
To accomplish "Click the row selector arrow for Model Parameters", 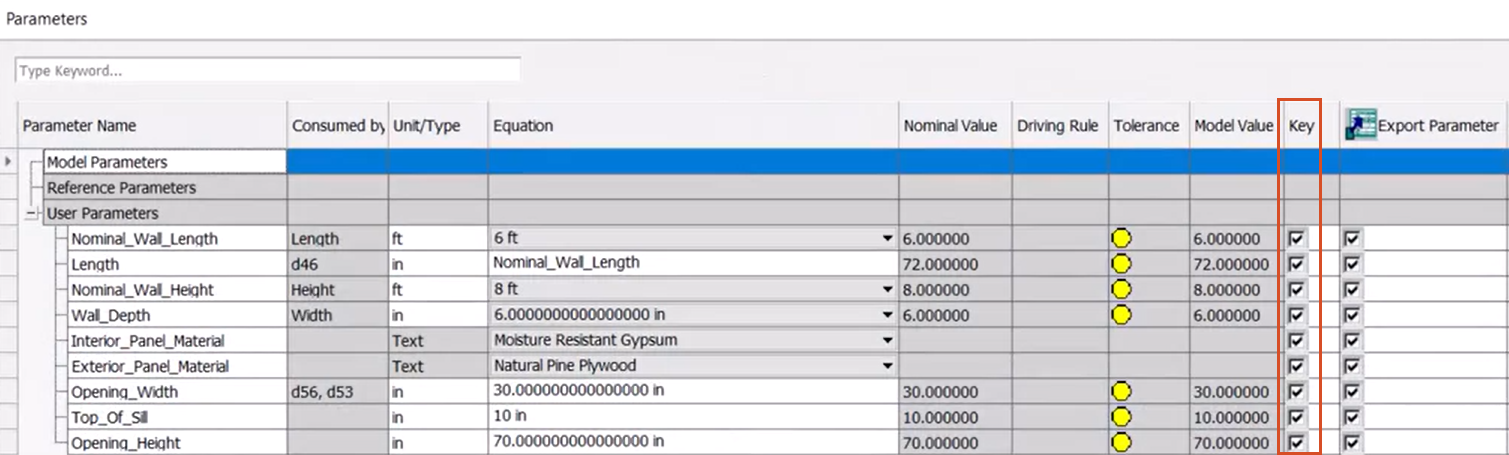I will point(8,161).
